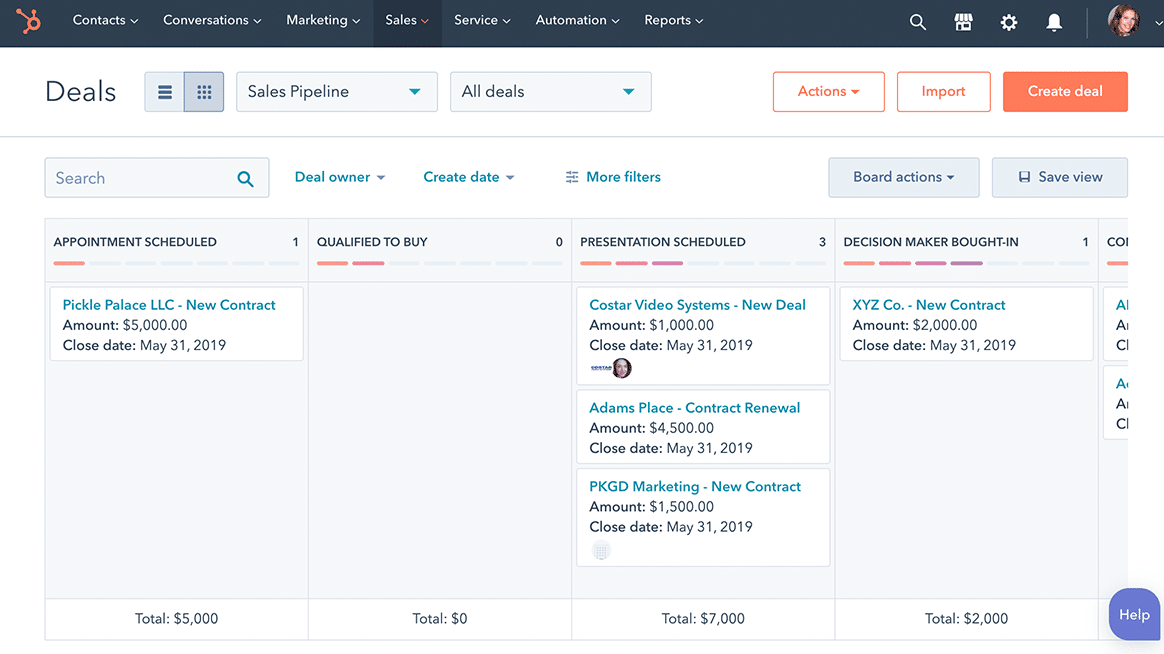Click Total: $0 footer
The image size is (1164, 654).
(x=439, y=618)
